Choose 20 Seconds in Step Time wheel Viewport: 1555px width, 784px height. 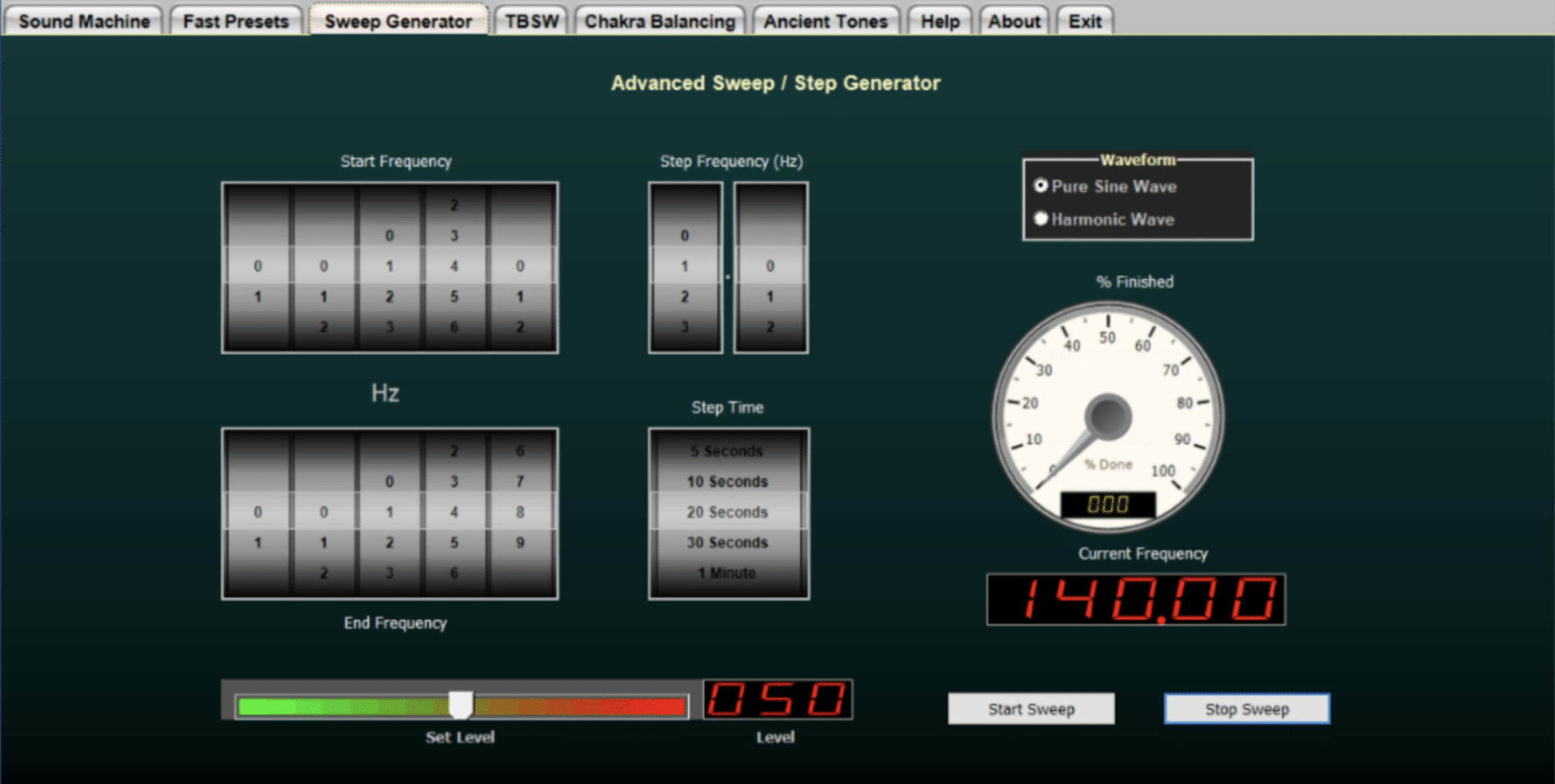[x=727, y=512]
